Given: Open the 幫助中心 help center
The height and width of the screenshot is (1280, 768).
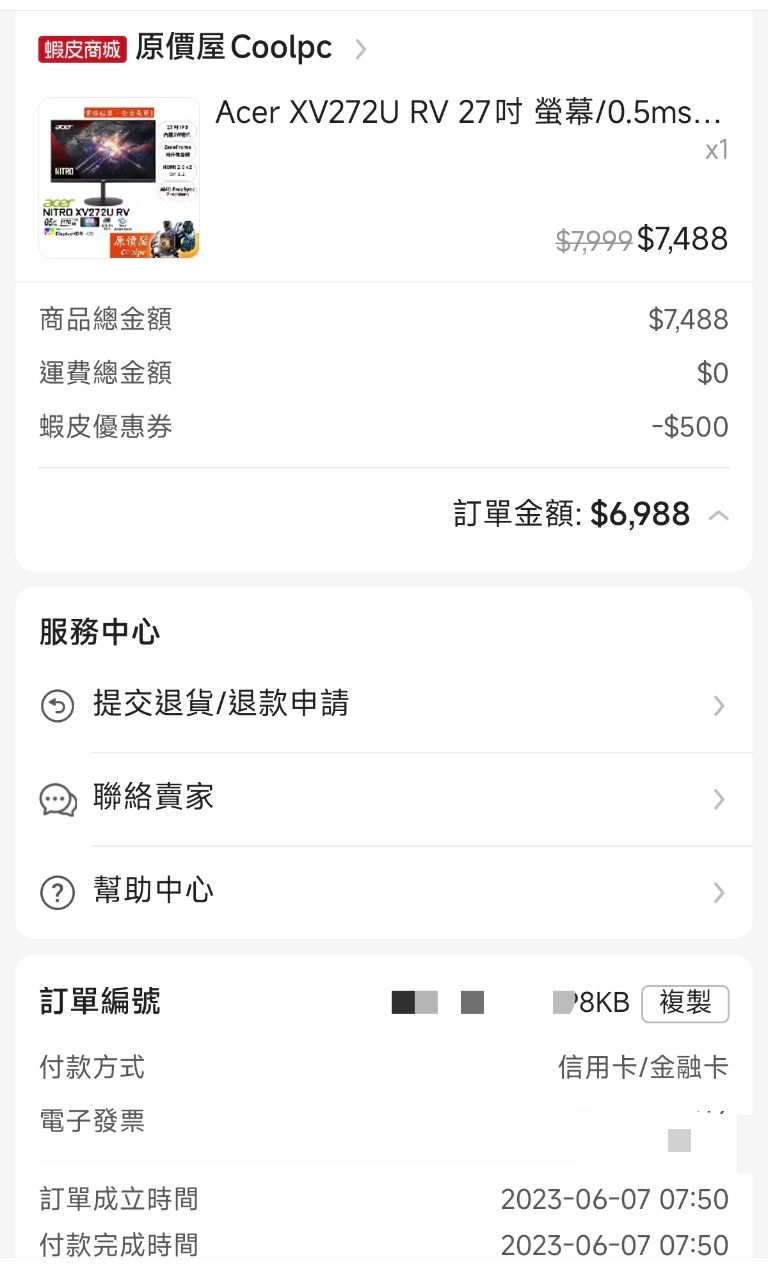Looking at the screenshot, I should coord(153,890).
